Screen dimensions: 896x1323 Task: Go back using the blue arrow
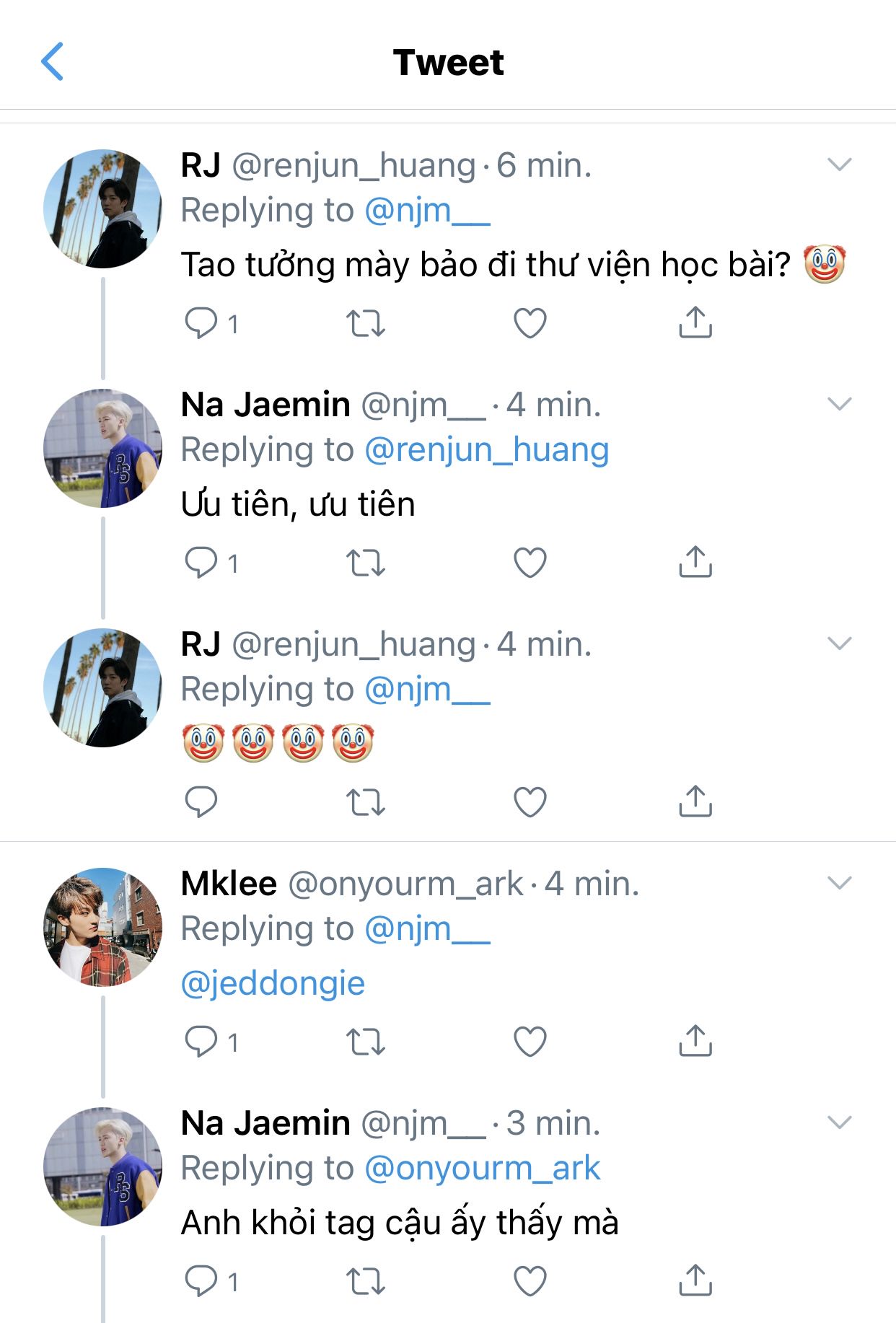(53, 61)
